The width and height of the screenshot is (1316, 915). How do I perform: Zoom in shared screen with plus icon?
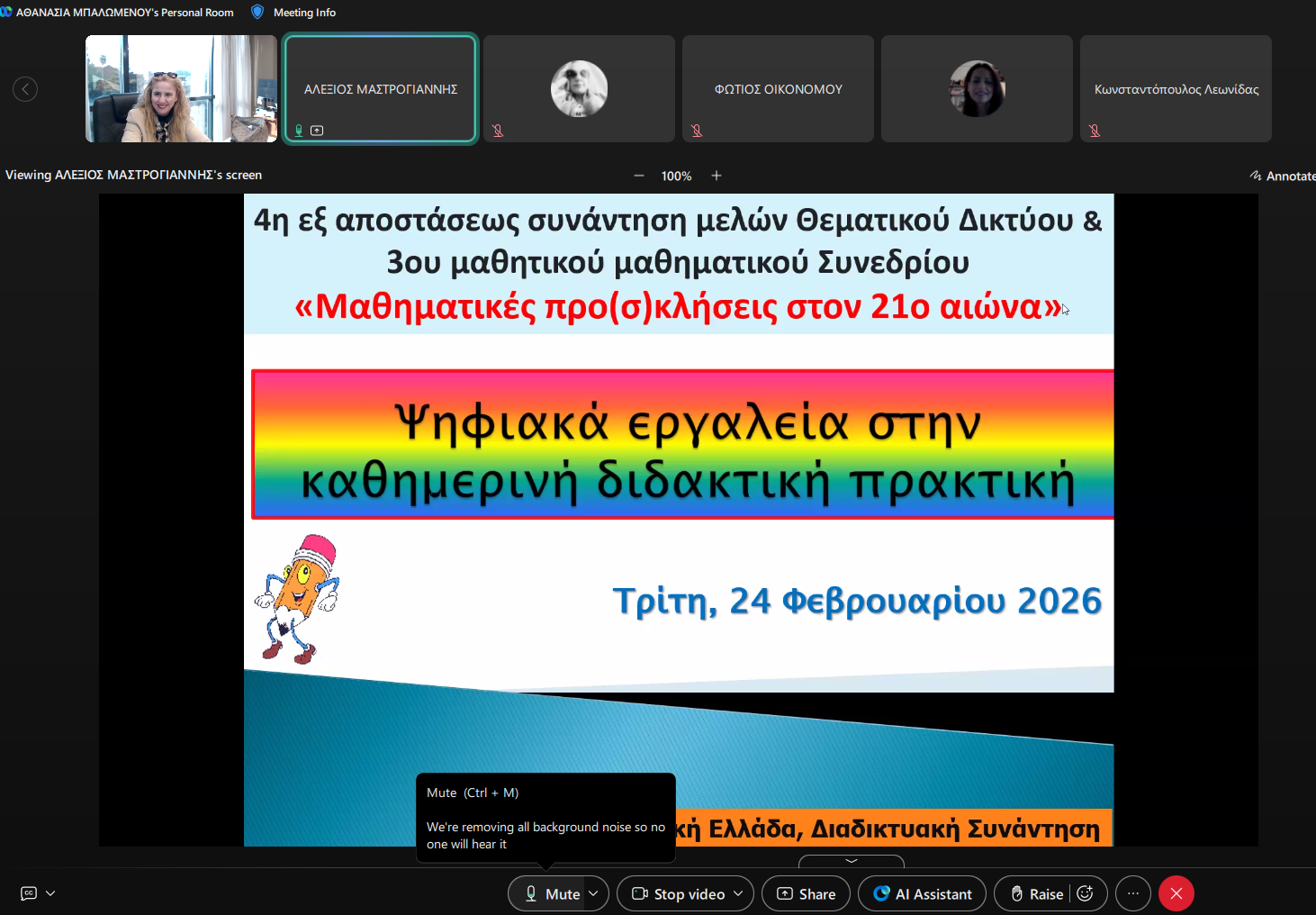(717, 176)
